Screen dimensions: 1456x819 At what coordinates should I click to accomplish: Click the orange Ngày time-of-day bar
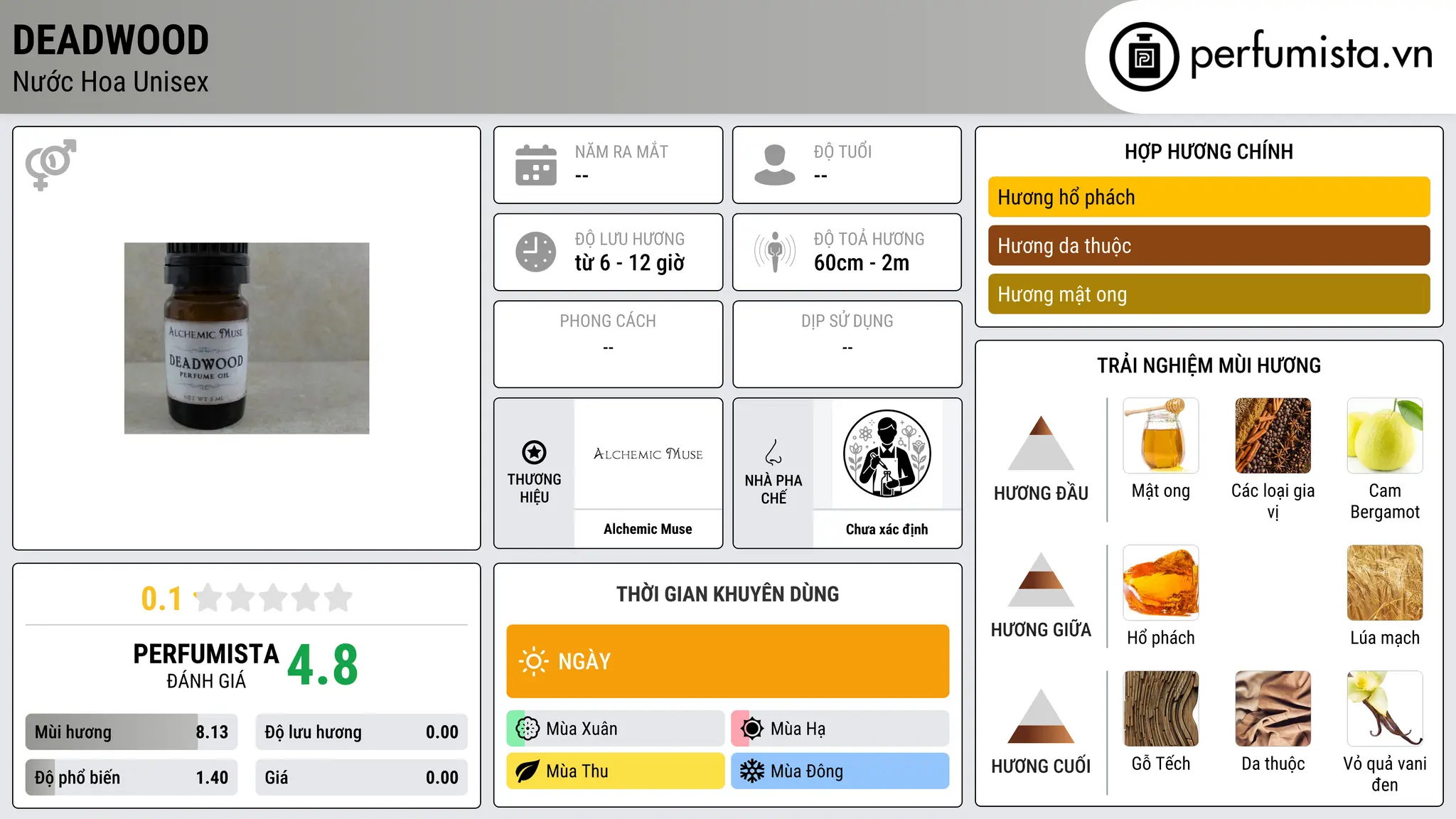(727, 661)
